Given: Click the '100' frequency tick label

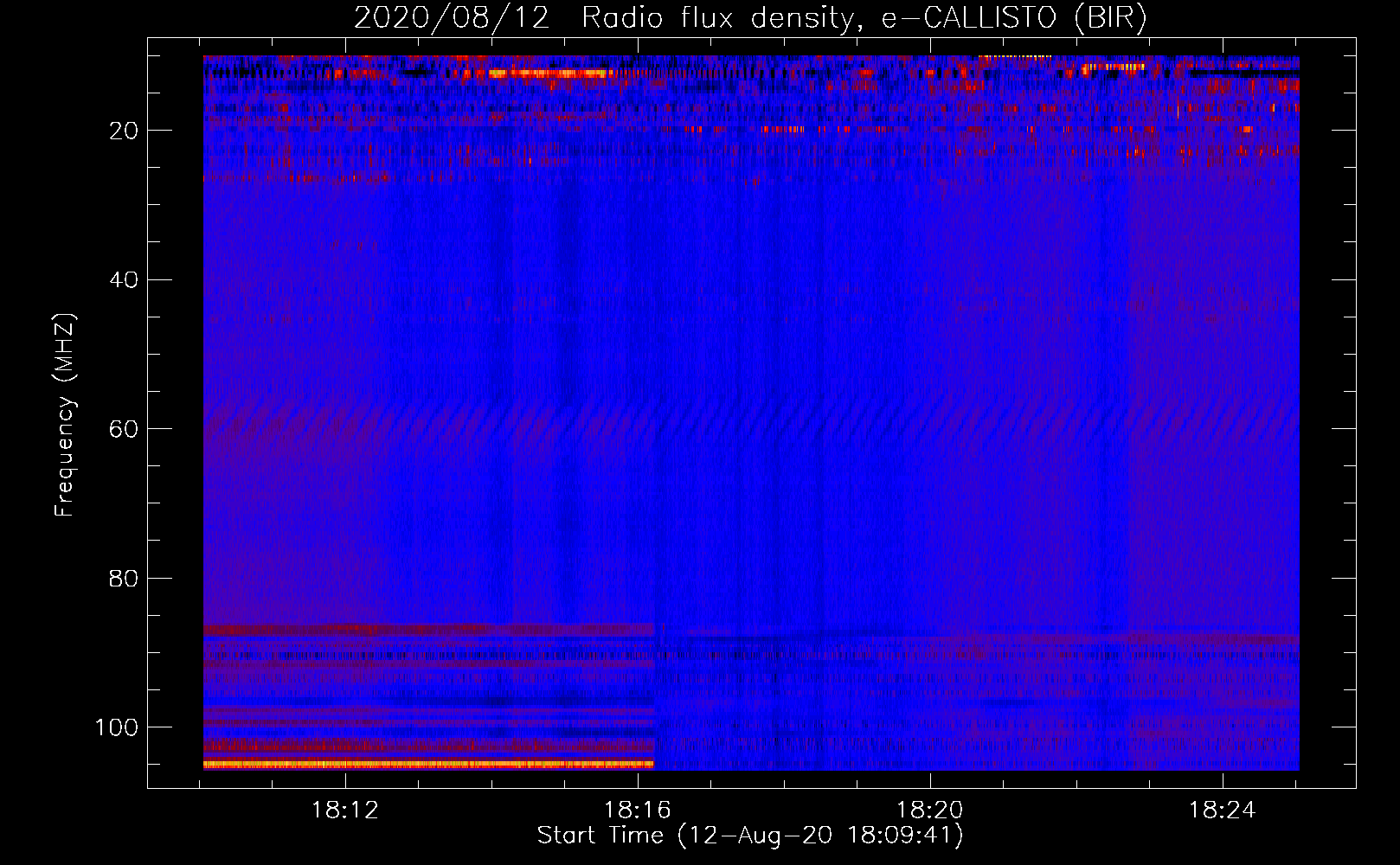Looking at the screenshot, I should tap(117, 727).
